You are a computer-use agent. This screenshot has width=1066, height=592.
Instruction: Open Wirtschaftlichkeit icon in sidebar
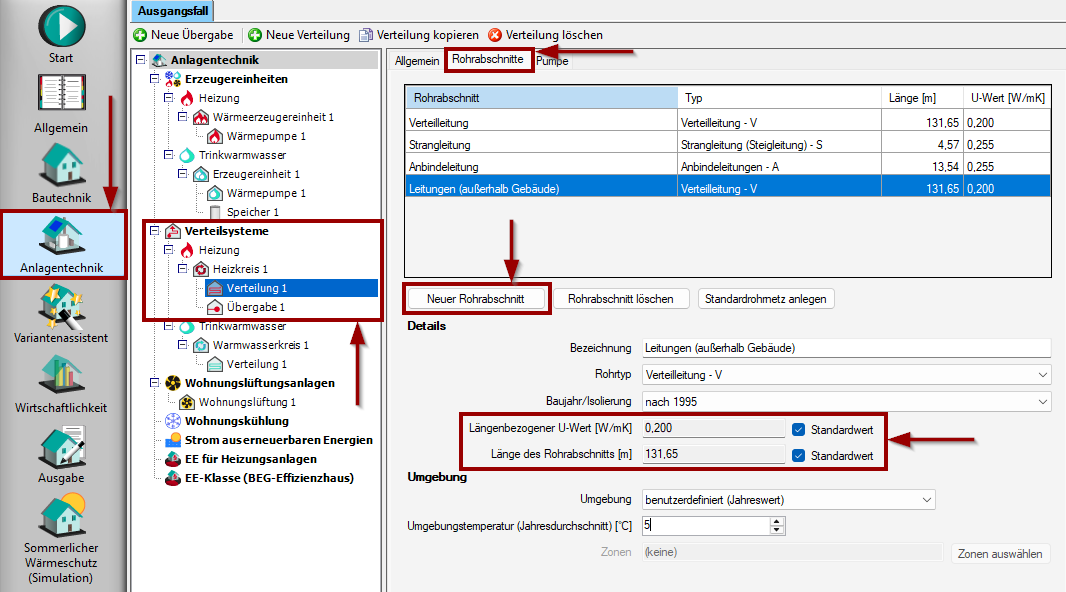point(61,376)
